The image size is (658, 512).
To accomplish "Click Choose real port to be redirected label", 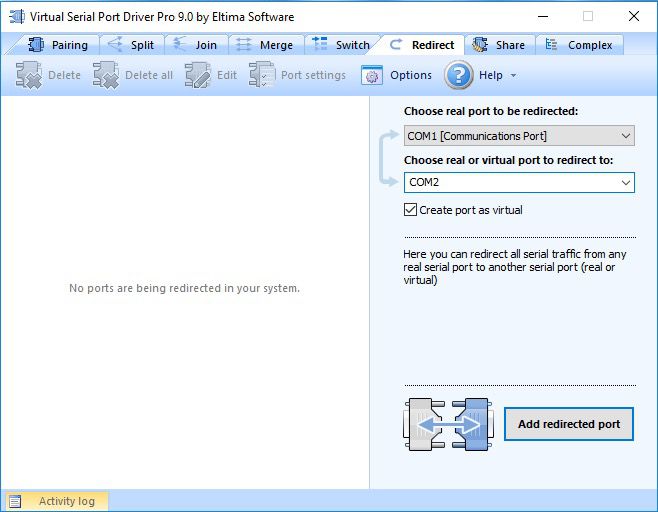I will pos(491,111).
